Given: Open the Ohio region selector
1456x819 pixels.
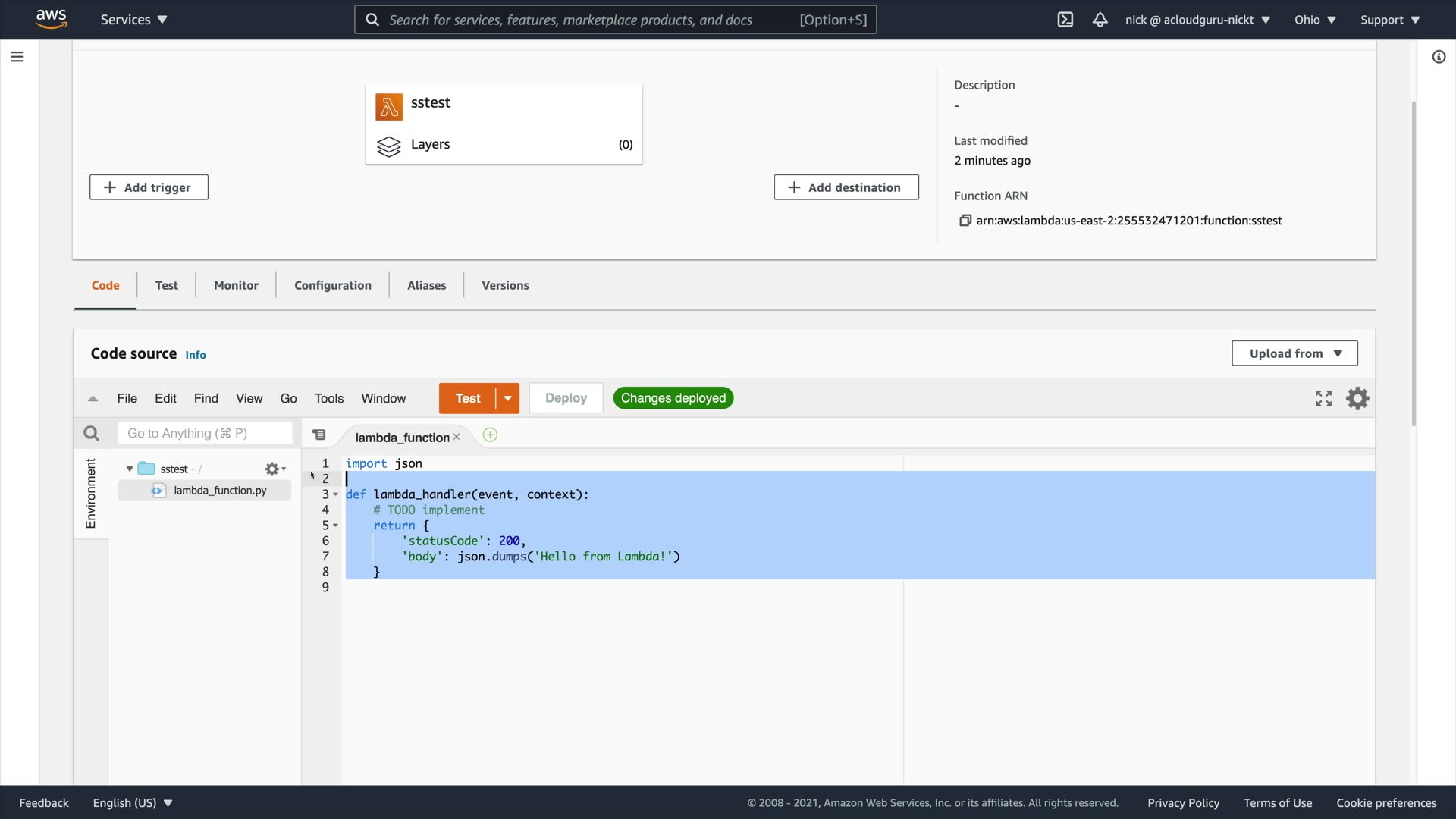Looking at the screenshot, I should (x=1314, y=20).
